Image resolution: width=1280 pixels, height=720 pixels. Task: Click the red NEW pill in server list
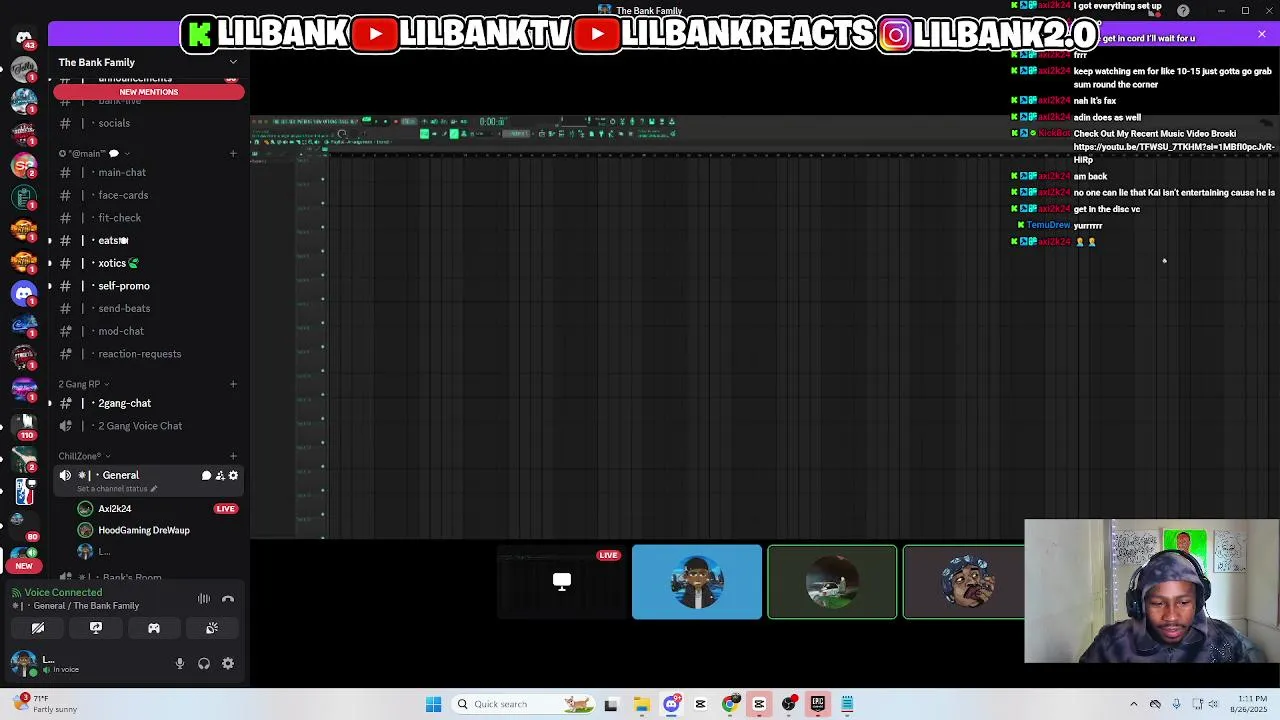24,566
